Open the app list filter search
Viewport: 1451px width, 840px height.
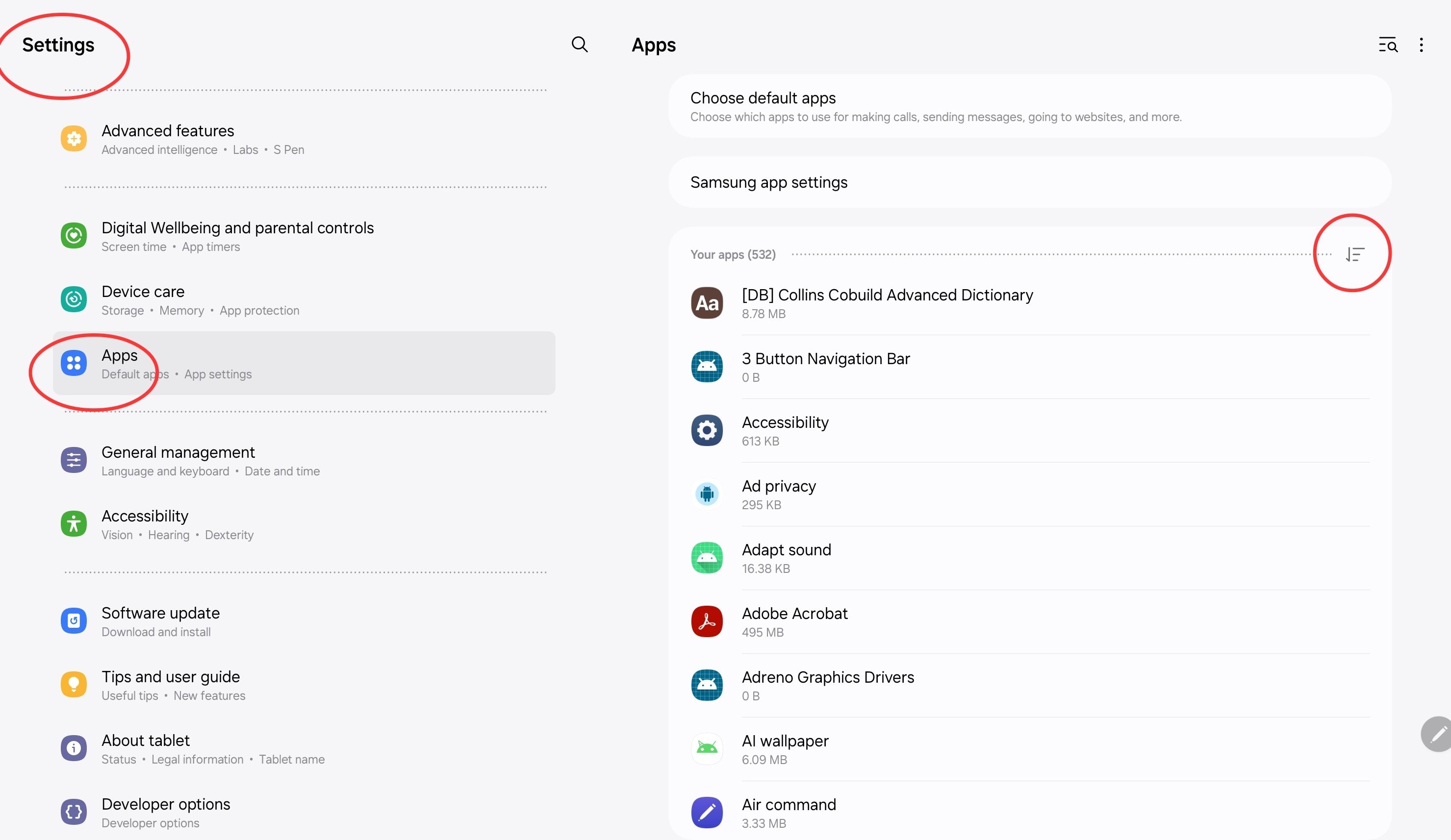point(1388,45)
